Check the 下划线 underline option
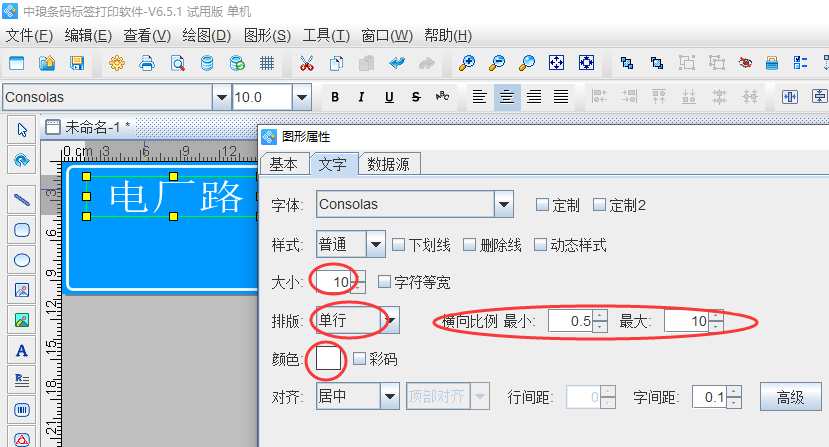The image size is (829, 447). click(x=399, y=244)
